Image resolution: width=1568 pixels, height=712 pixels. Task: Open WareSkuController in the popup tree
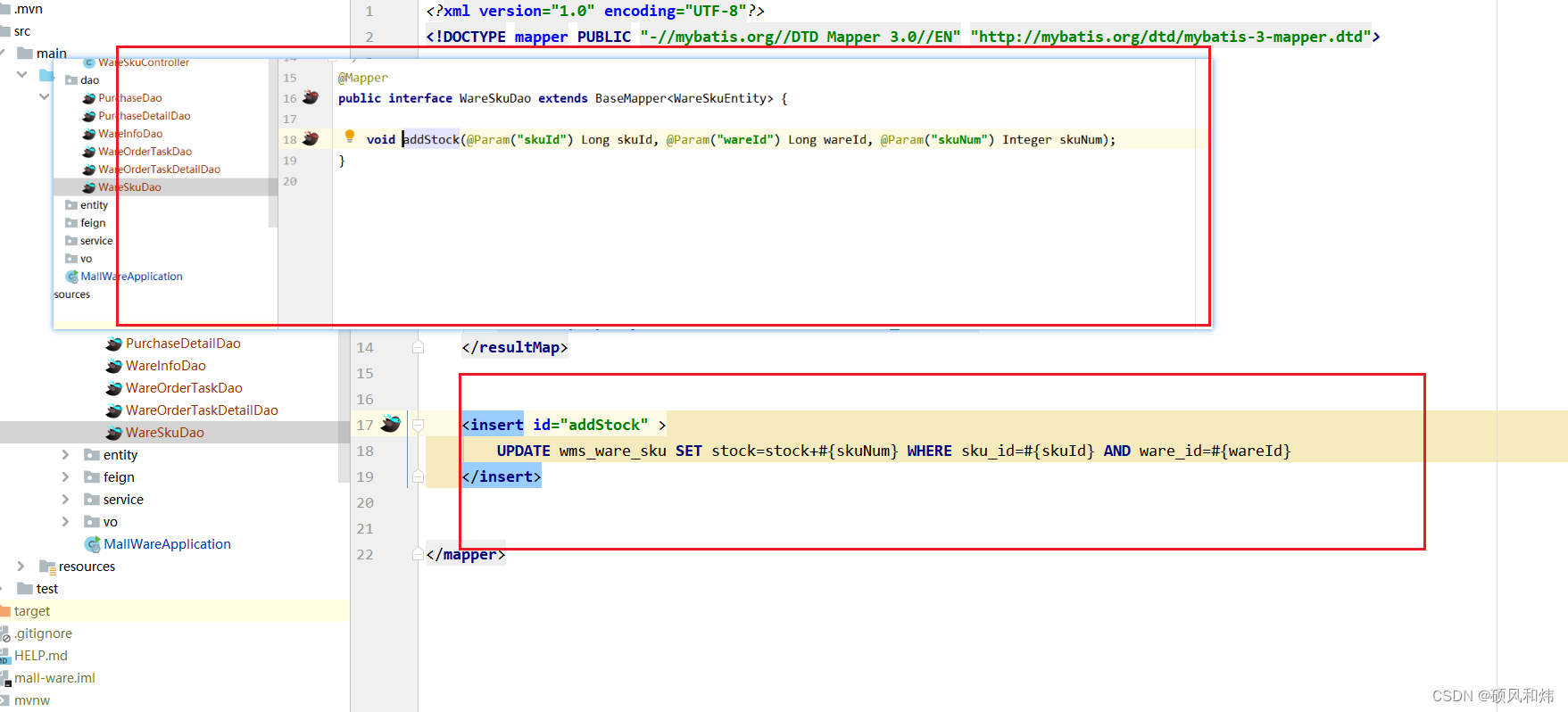click(144, 62)
